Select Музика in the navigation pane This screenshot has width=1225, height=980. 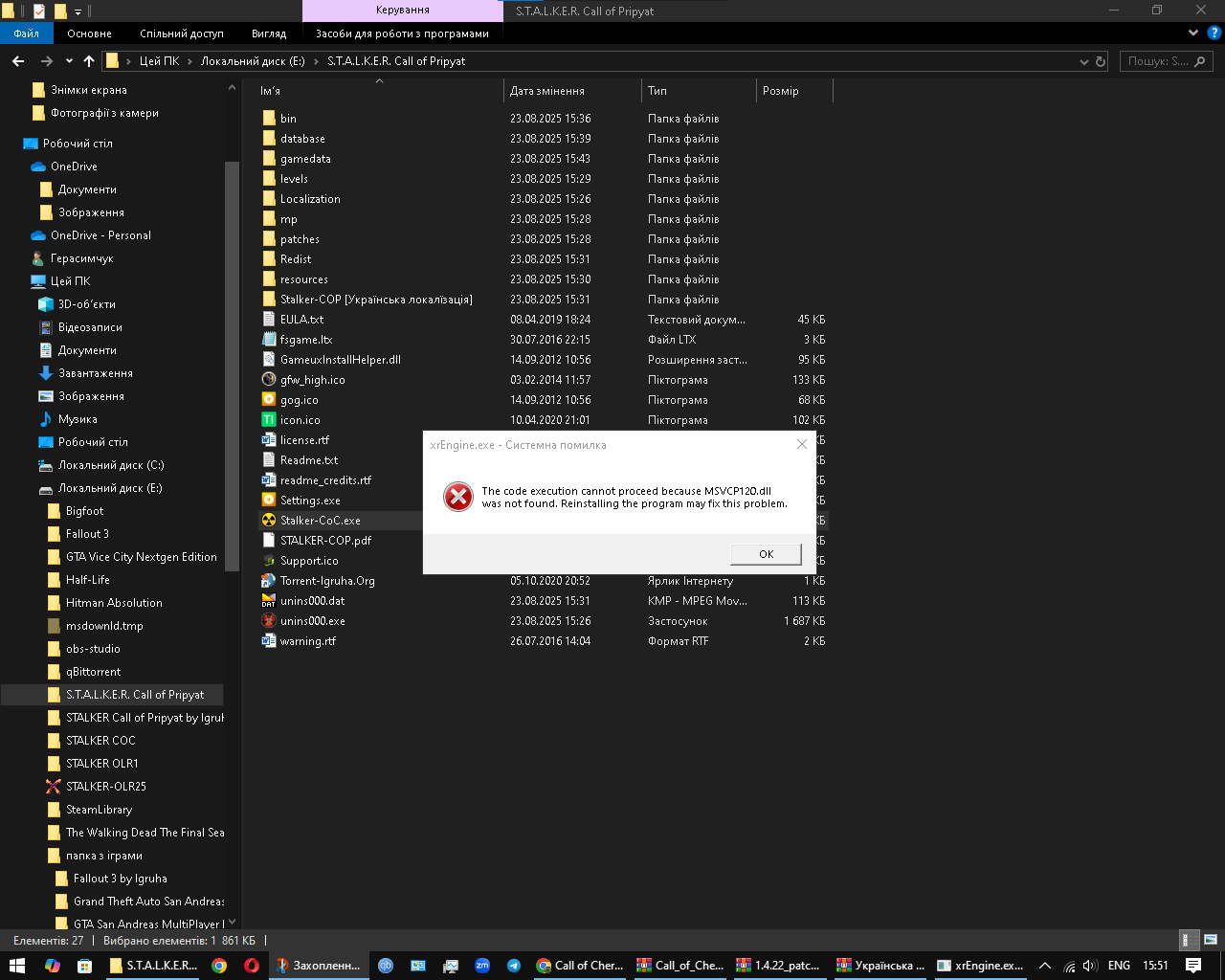78,419
